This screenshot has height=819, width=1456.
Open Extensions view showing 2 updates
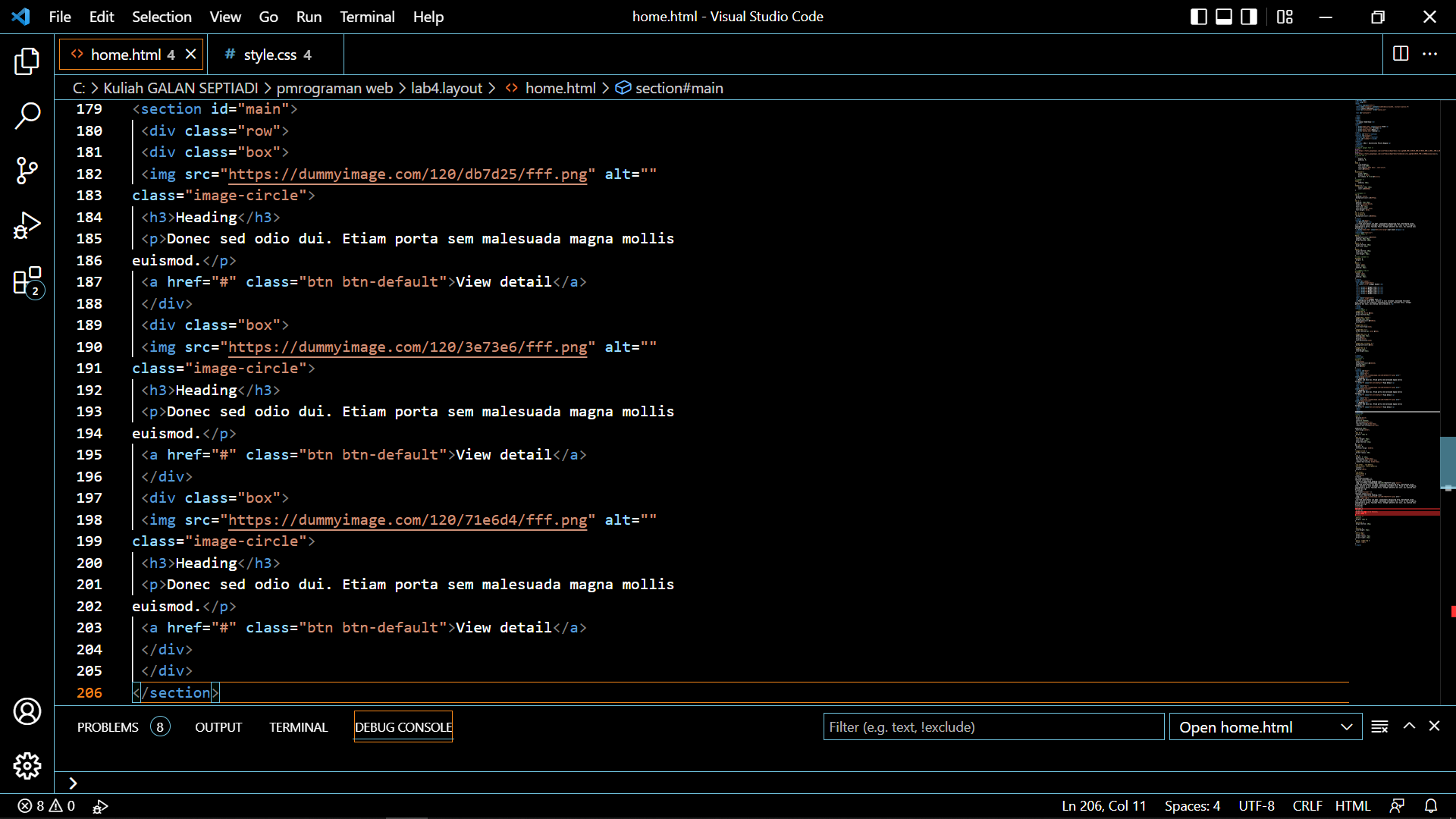tap(27, 281)
